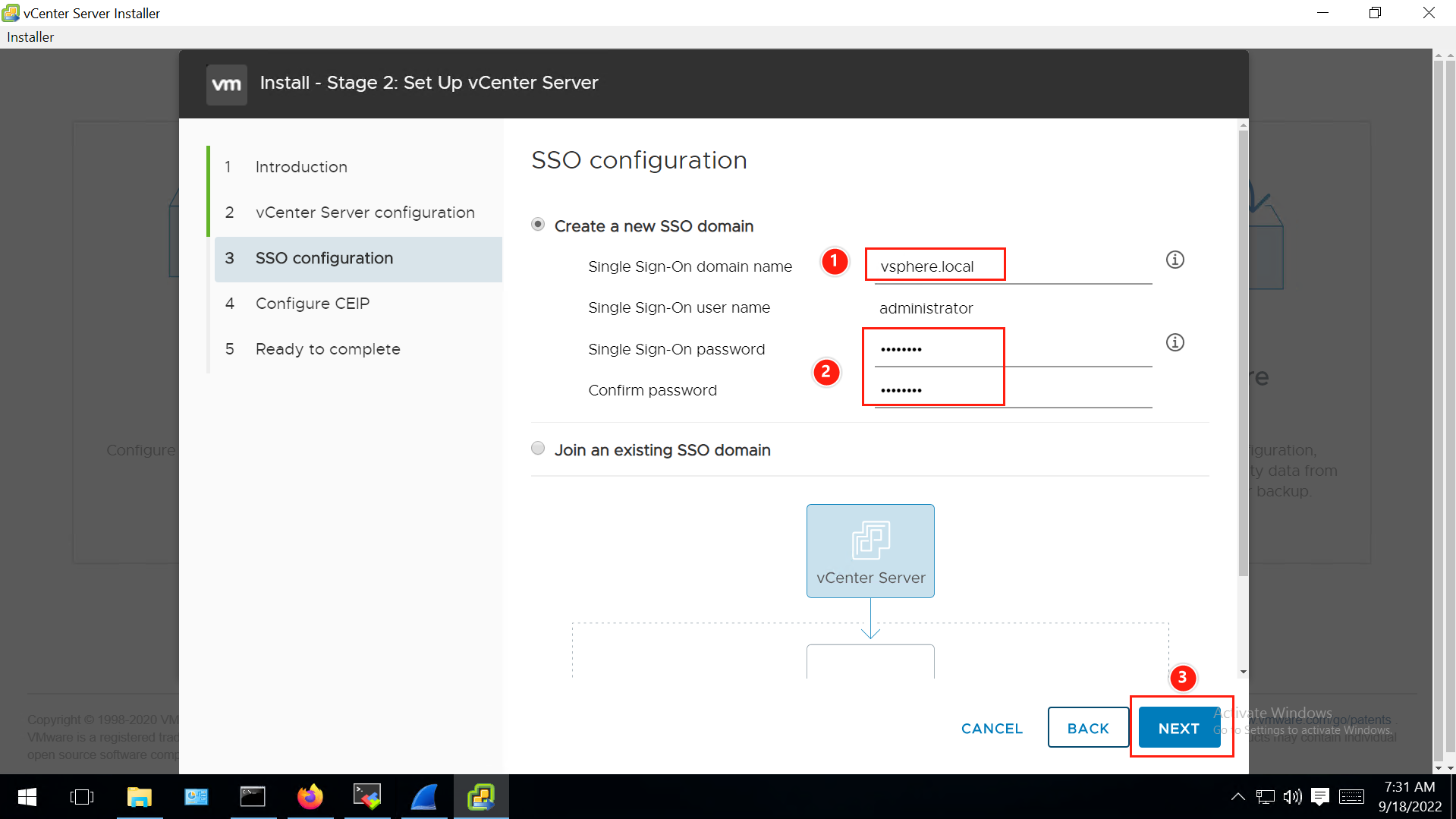The height and width of the screenshot is (819, 1456).
Task: Click the vCenter installer title bar icon
Action: point(11,13)
